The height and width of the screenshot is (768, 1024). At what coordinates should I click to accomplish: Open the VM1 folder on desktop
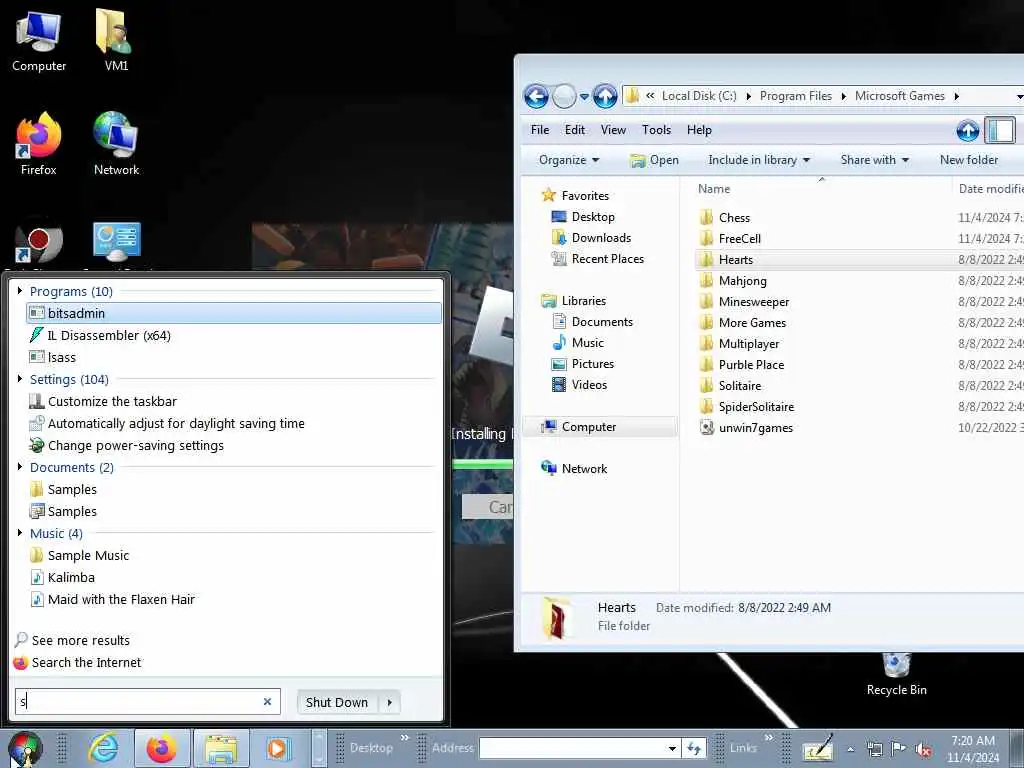pos(116,40)
